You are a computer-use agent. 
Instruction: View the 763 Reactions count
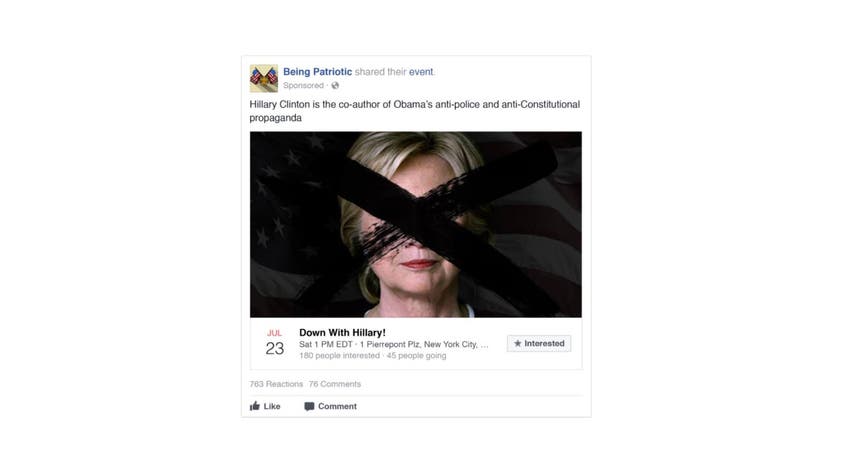(x=276, y=384)
